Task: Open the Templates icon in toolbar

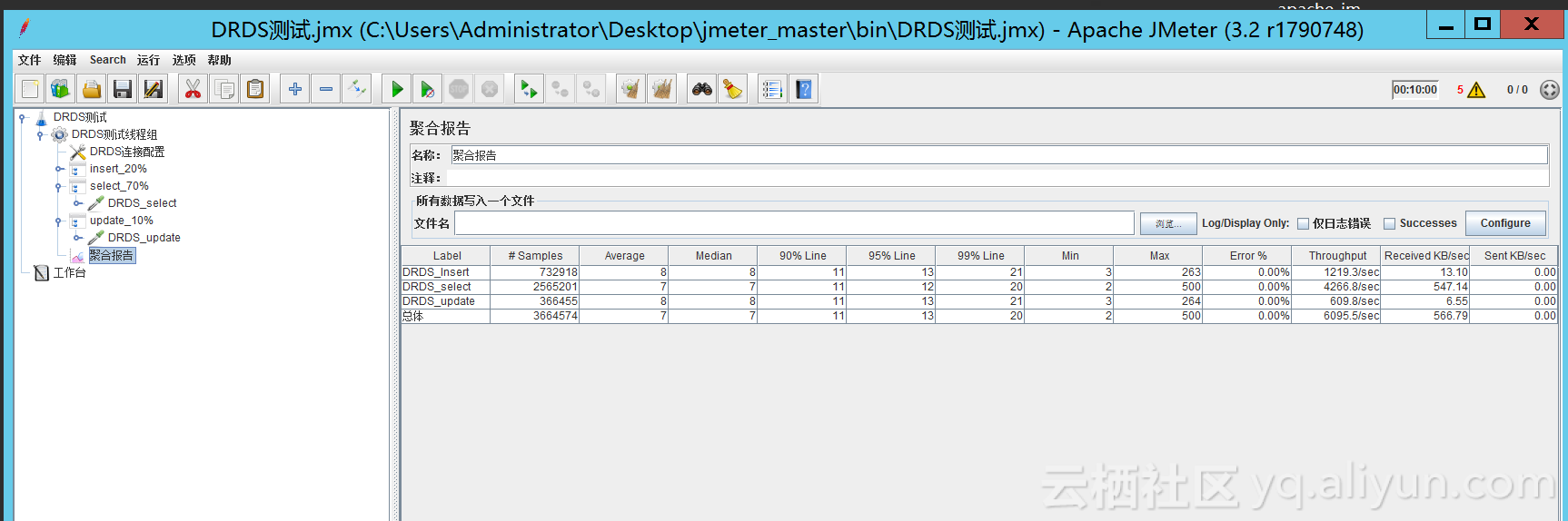Action: pyautogui.click(x=61, y=89)
